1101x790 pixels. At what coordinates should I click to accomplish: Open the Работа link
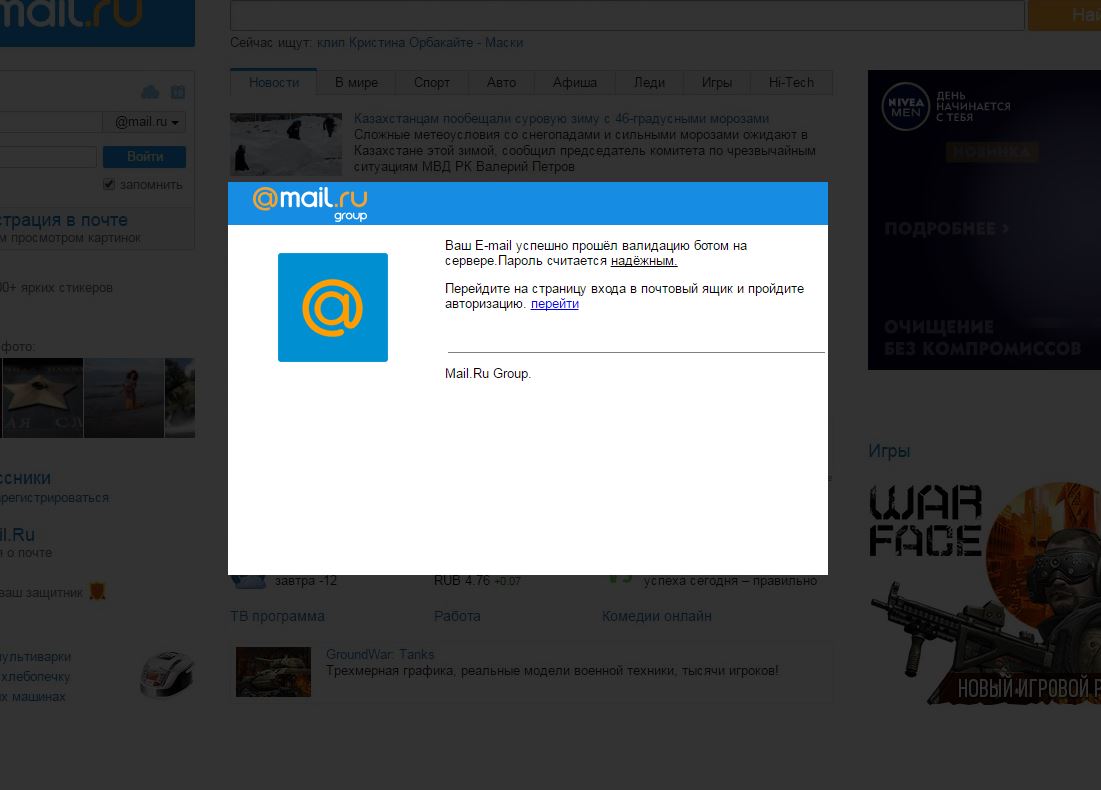tap(457, 617)
